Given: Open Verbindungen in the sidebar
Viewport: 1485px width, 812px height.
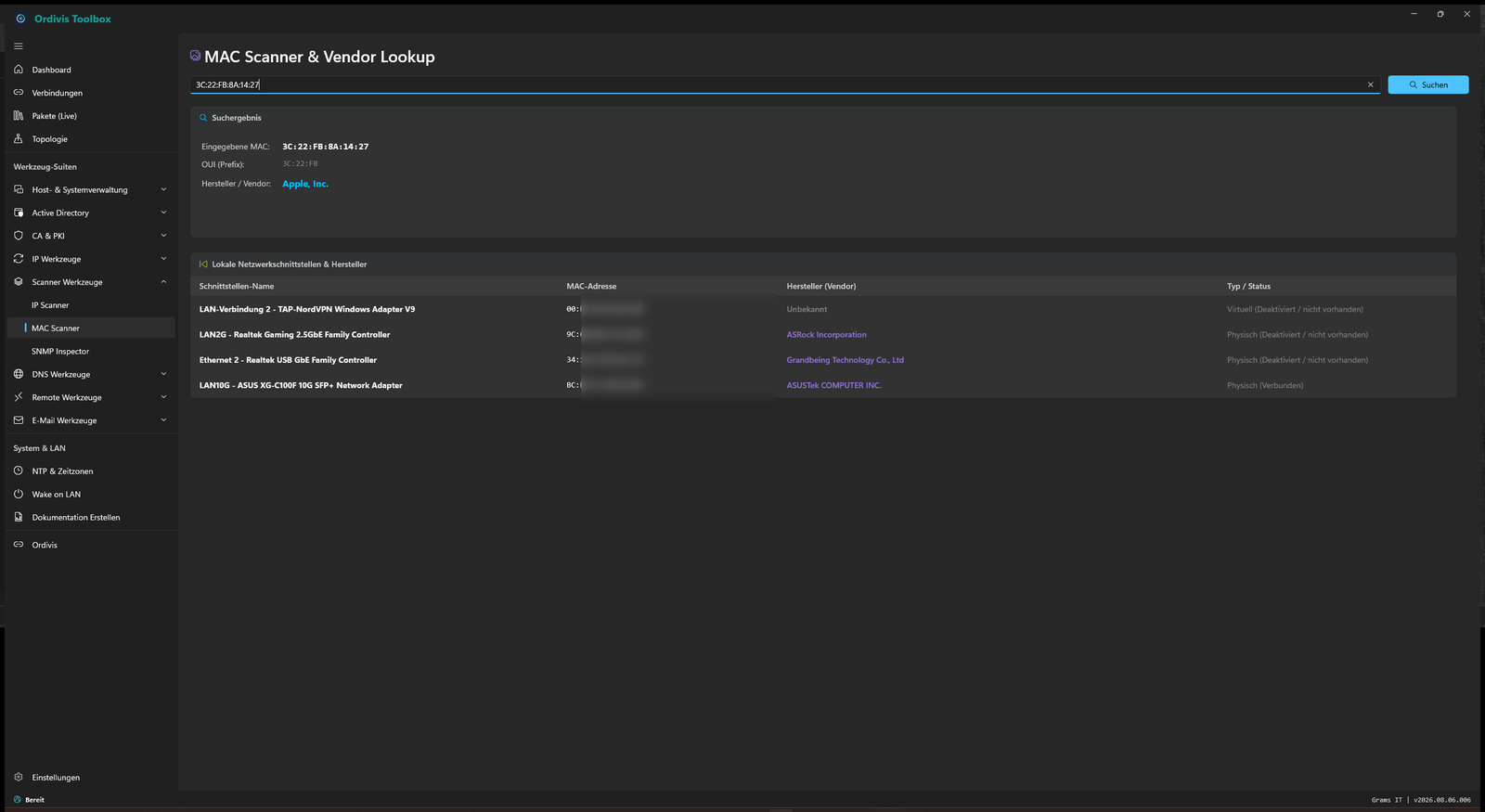Looking at the screenshot, I should tap(91, 93).
